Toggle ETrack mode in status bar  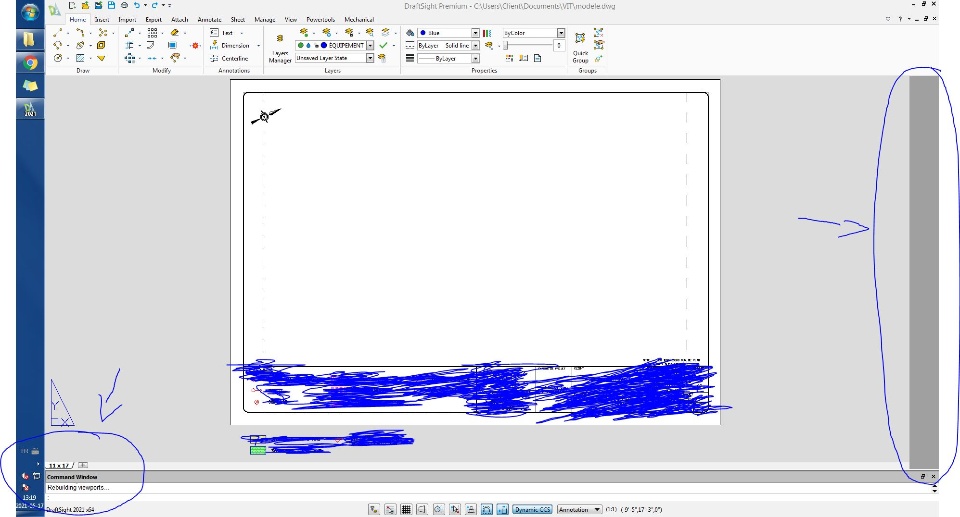[470, 509]
